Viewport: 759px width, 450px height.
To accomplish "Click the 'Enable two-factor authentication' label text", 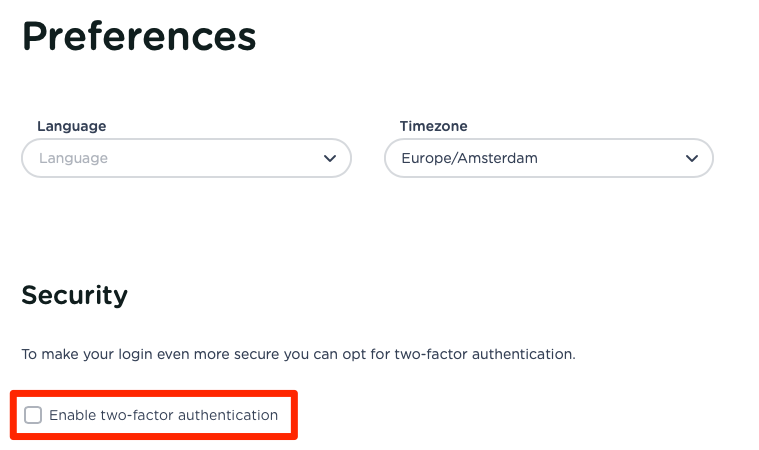I will coord(163,415).
